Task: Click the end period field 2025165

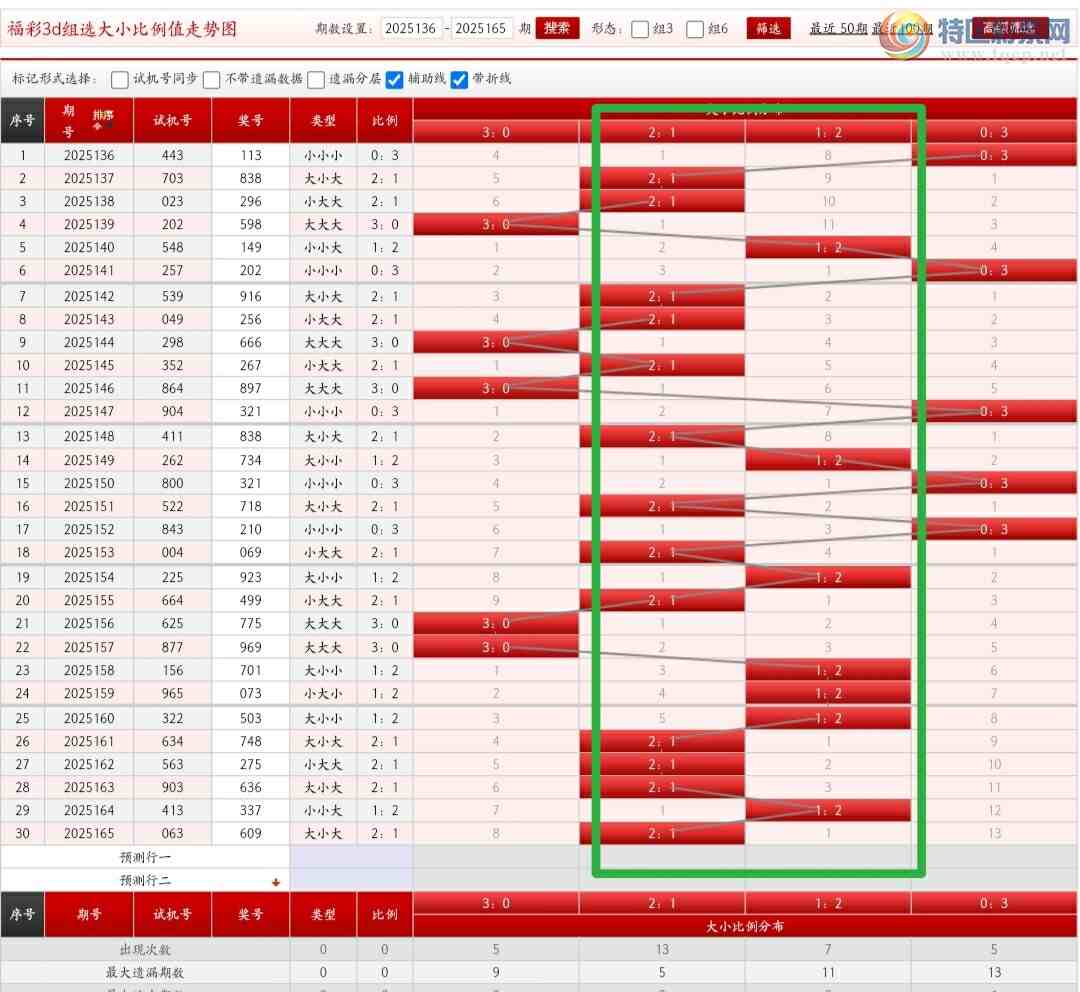Action: point(482,29)
